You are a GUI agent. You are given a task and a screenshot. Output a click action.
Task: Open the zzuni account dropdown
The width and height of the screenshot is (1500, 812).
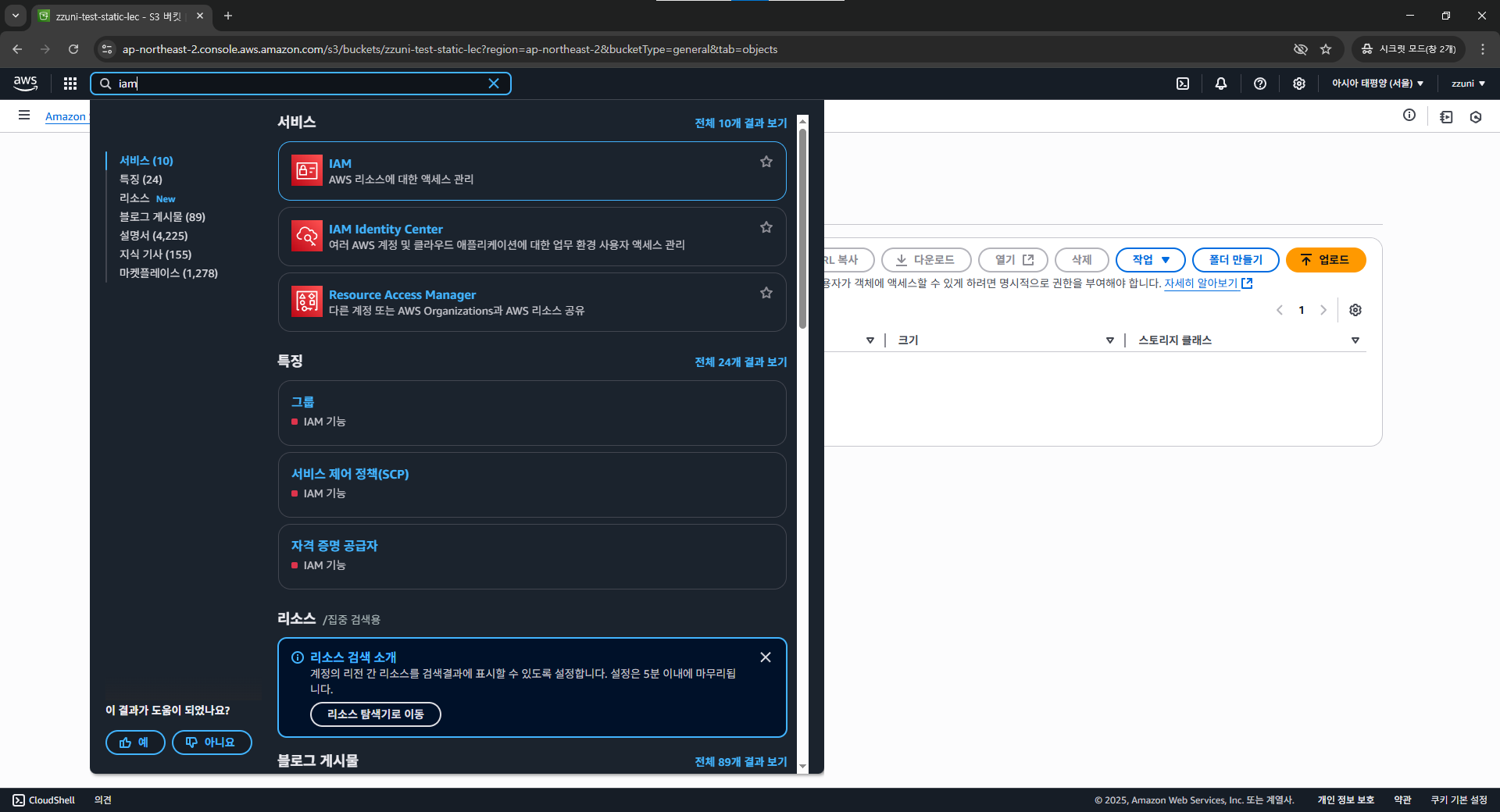click(1468, 84)
